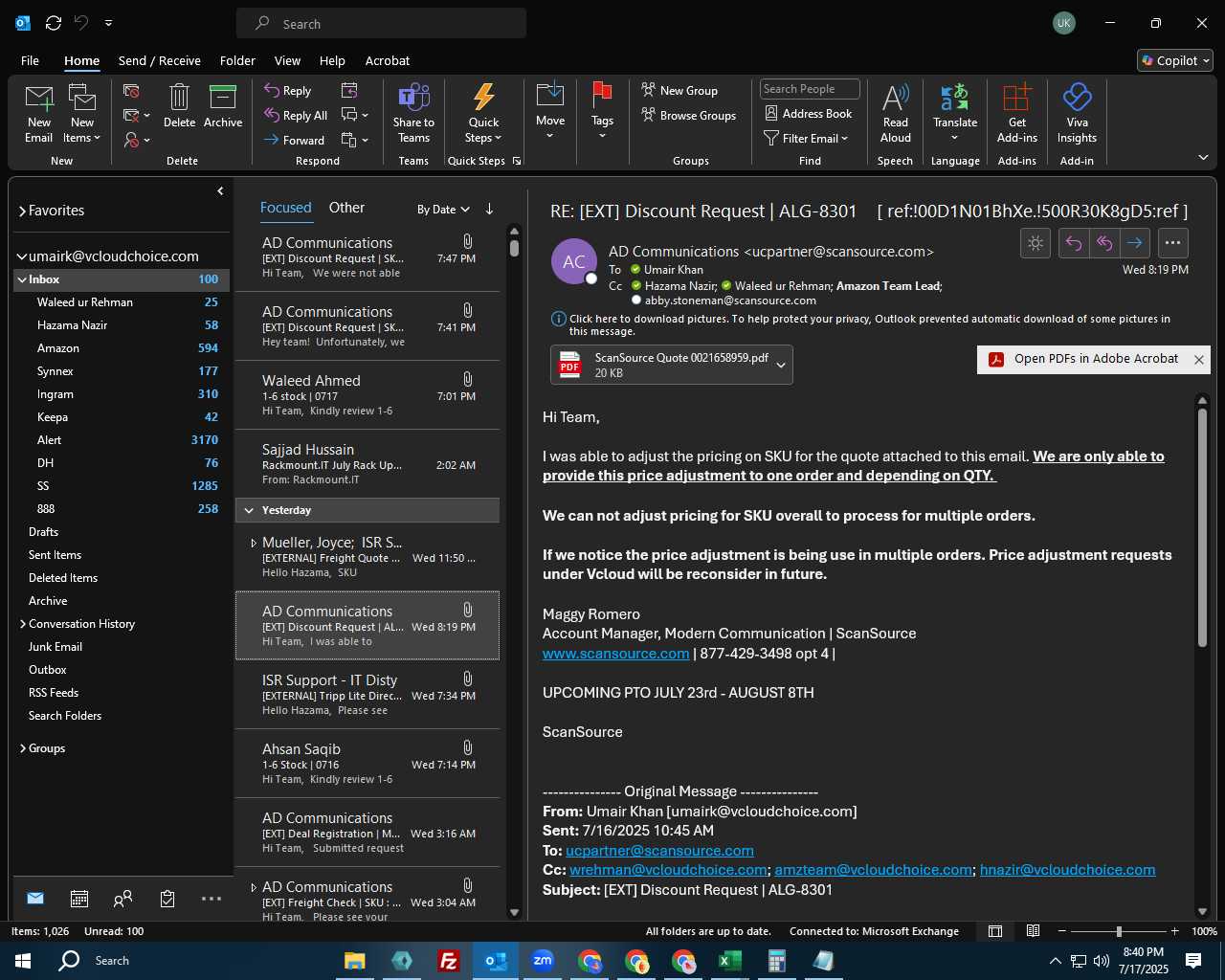Screen dimensions: 1225x980
Task: Adjust the zoom slider in status bar
Action: (1118, 931)
